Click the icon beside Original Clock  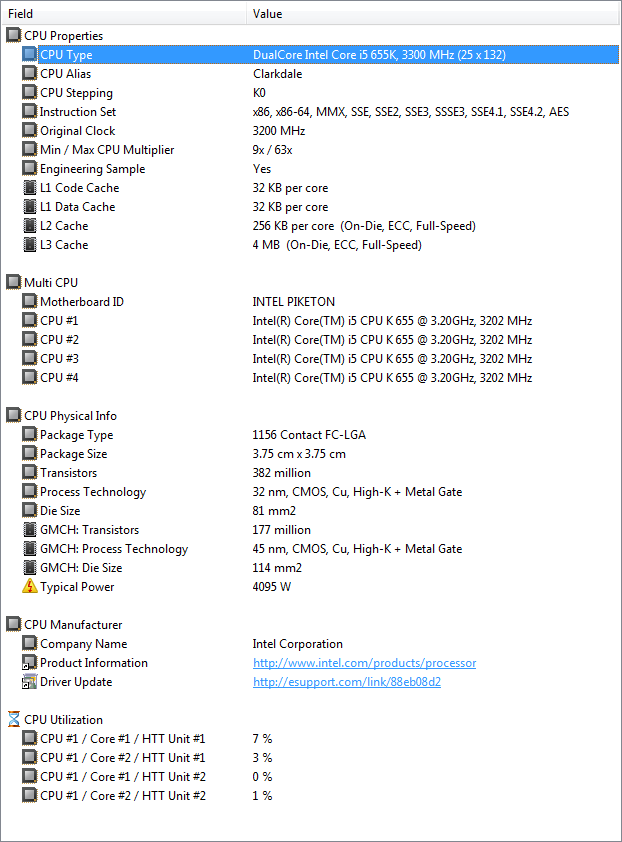[30, 130]
